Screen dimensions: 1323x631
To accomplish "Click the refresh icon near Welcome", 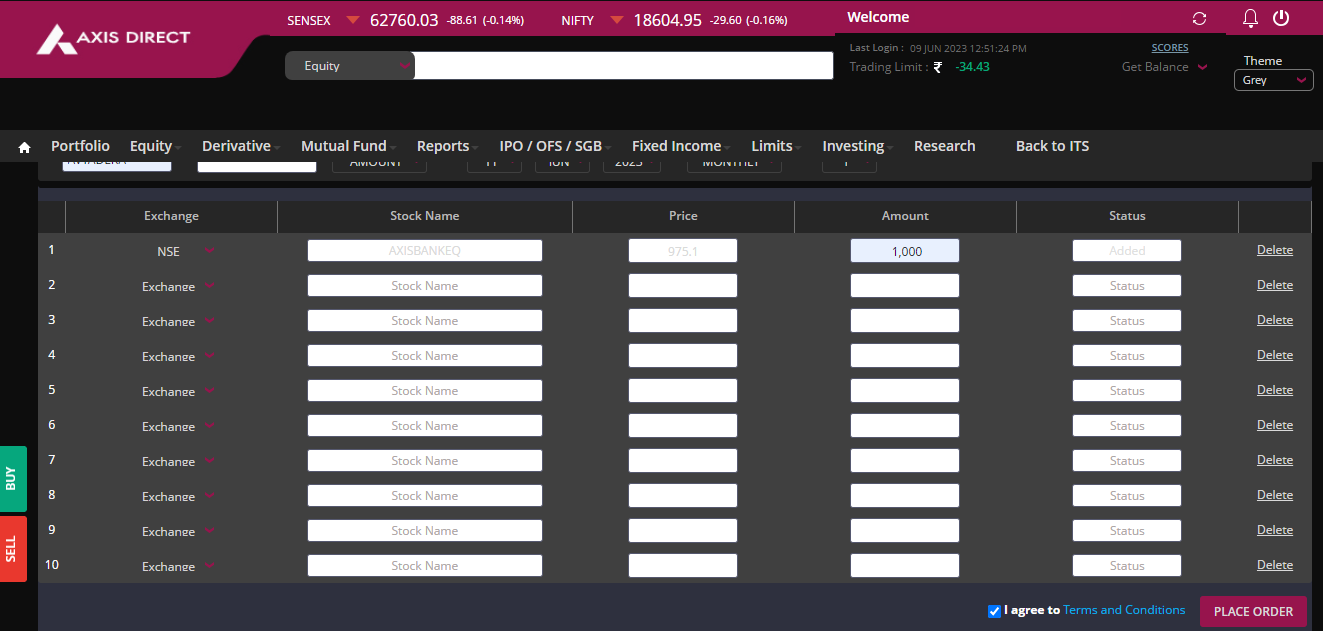I will click(x=1200, y=19).
